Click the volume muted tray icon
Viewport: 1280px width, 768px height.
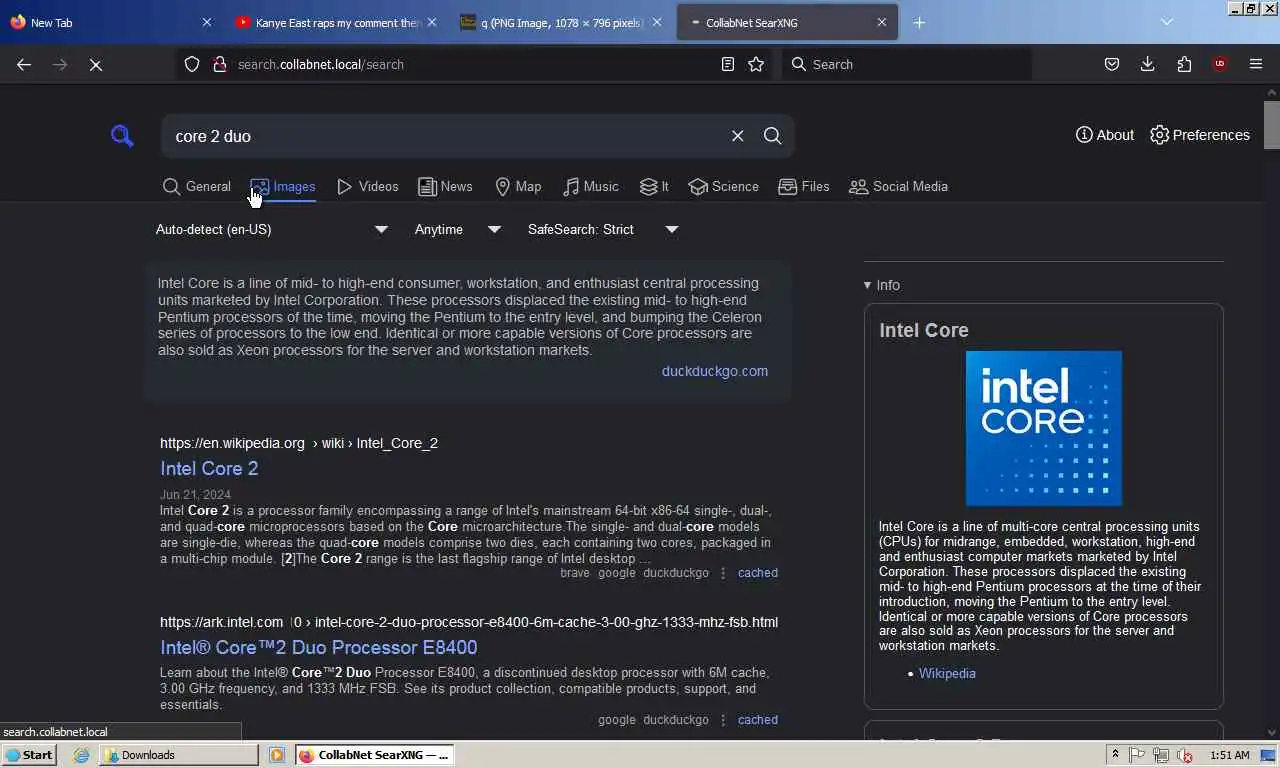pyautogui.click(x=1185, y=755)
